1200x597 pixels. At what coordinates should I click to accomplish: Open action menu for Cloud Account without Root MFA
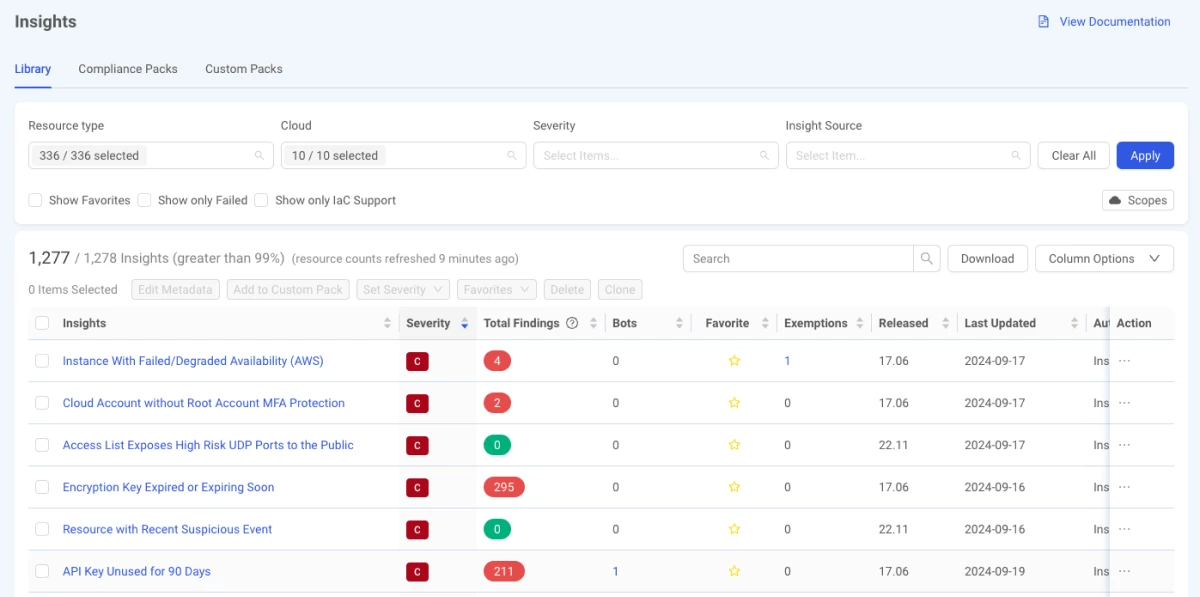[1124, 403]
